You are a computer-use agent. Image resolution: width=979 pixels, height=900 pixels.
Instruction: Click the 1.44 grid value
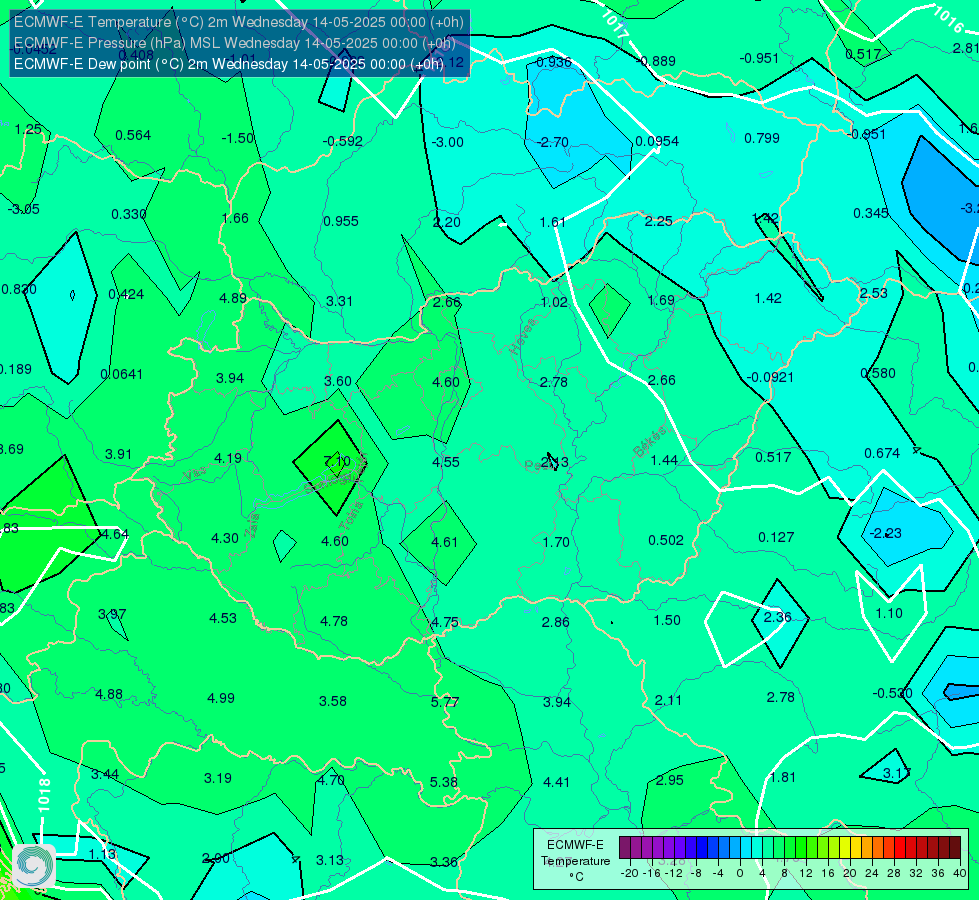[664, 460]
